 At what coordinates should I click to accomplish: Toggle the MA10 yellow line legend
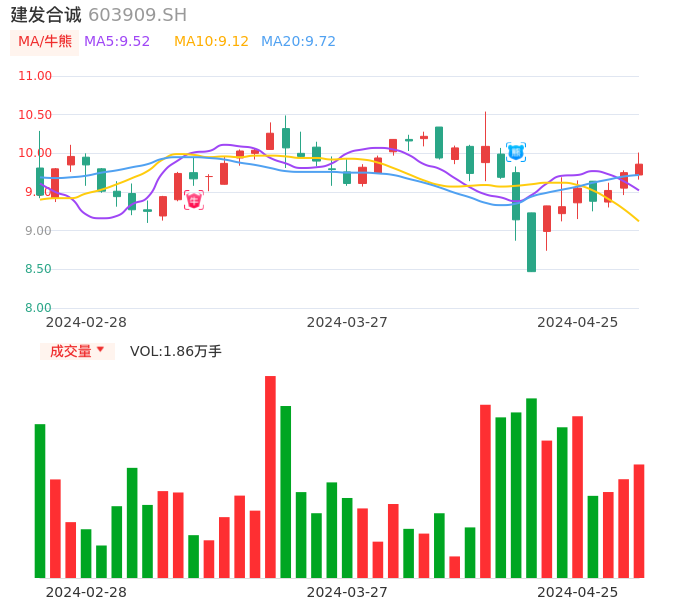[x=211, y=42]
